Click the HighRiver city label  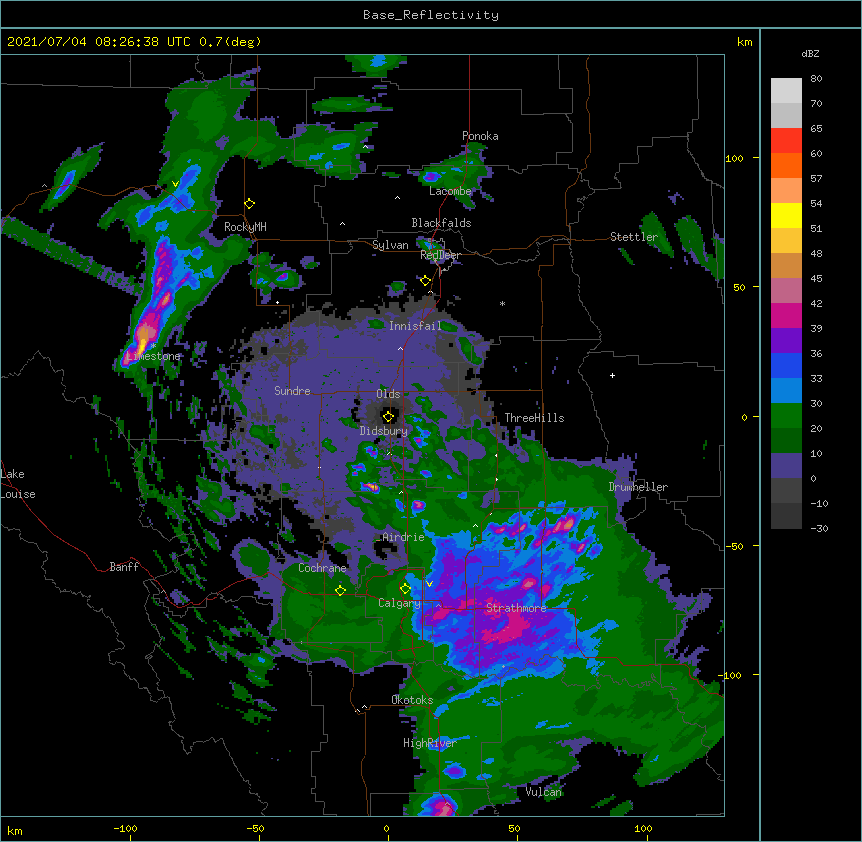coord(430,743)
